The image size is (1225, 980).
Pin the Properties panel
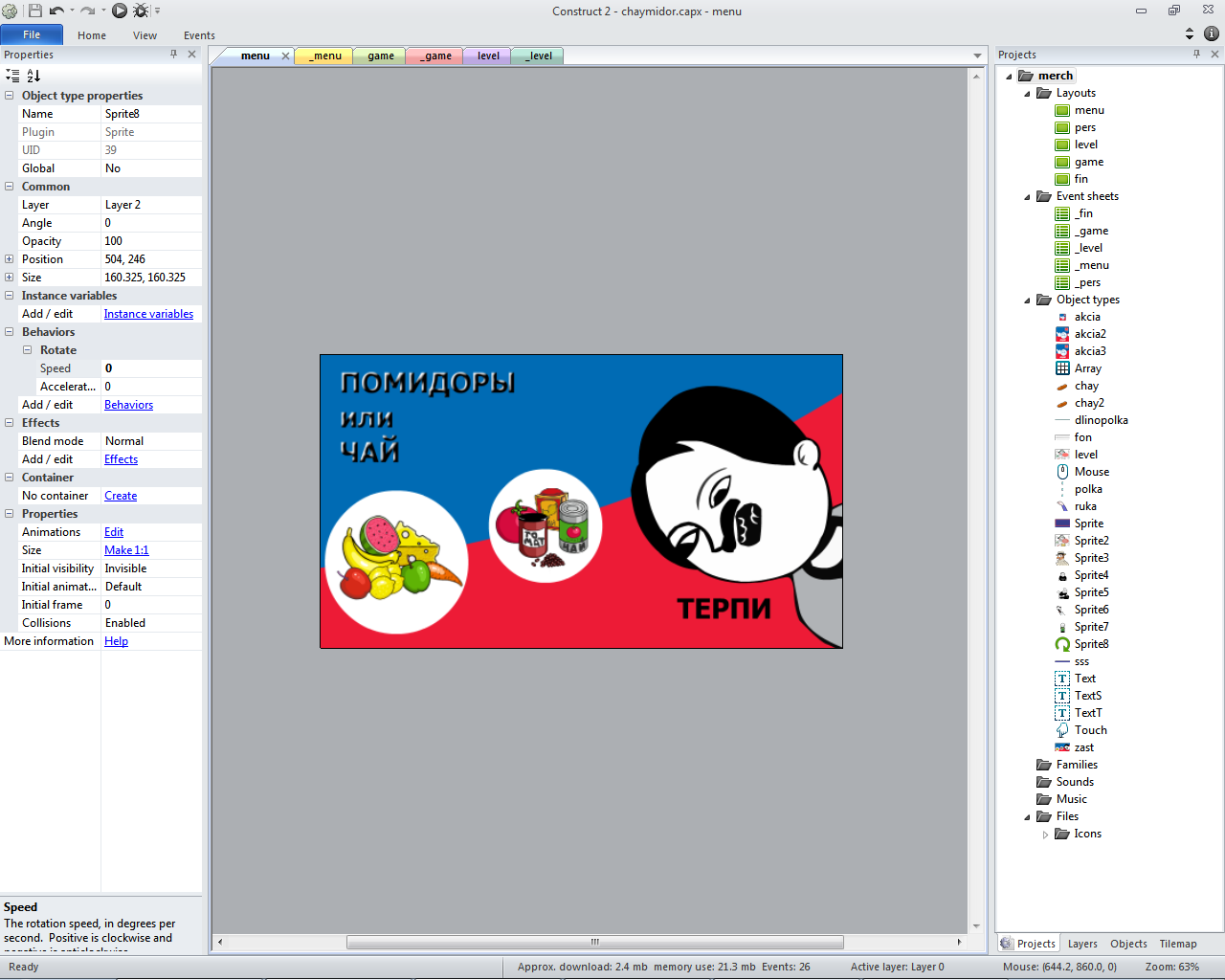[173, 55]
